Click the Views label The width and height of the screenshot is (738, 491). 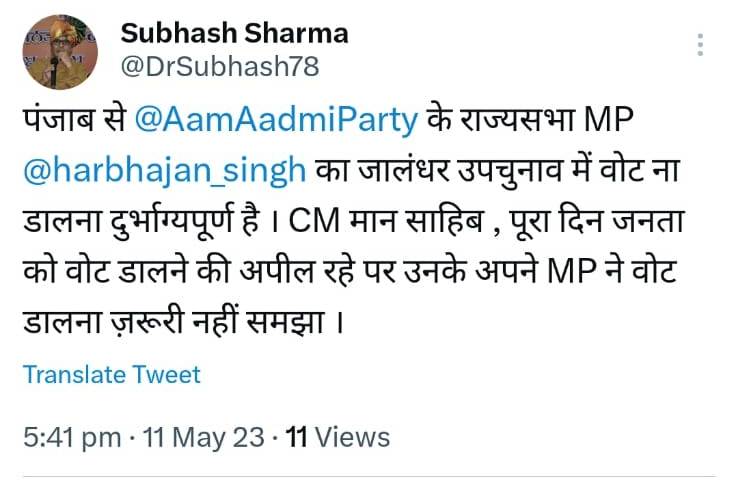tap(351, 437)
